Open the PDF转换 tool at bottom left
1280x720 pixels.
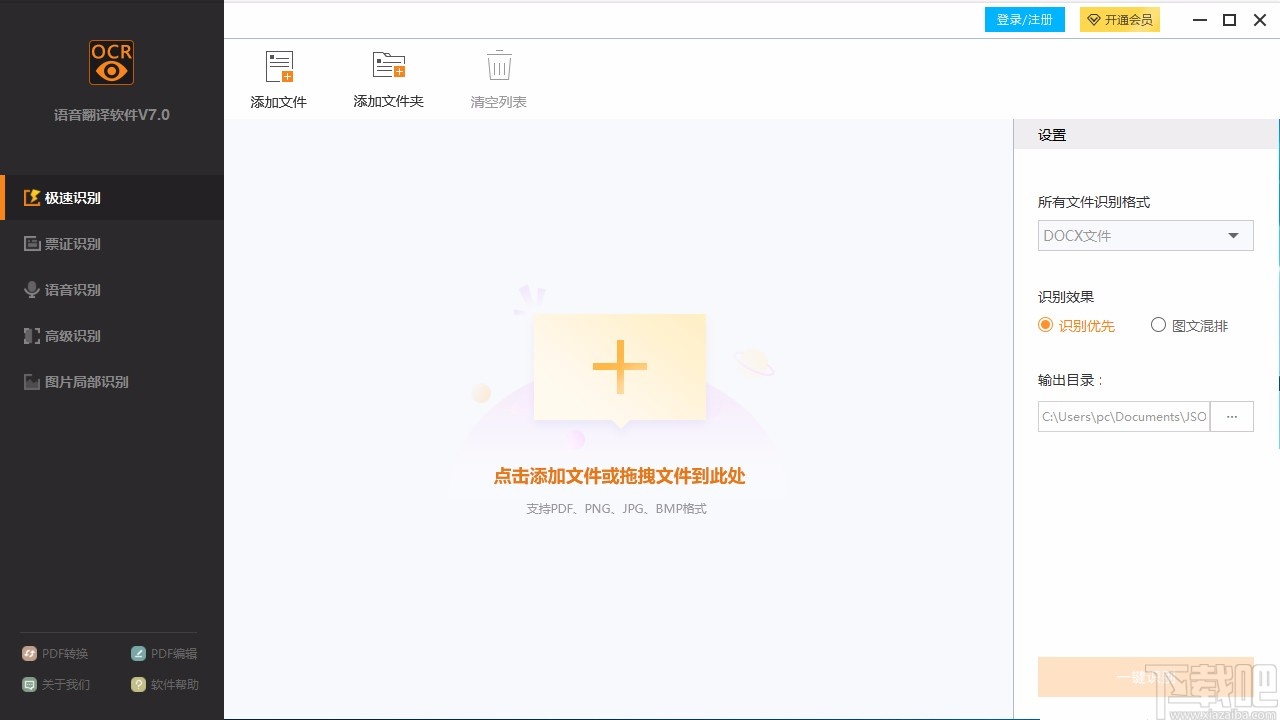pyautogui.click(x=56, y=653)
